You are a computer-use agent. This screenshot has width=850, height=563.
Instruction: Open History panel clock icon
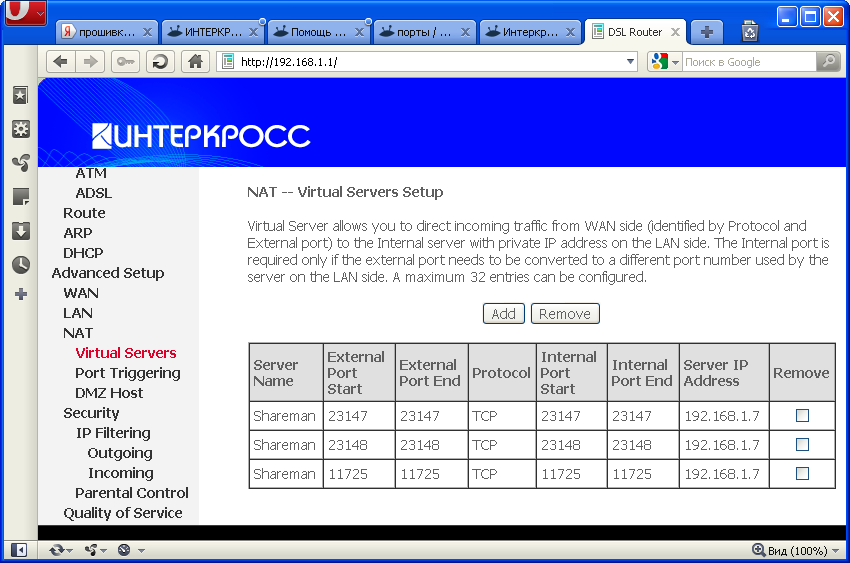pos(21,264)
